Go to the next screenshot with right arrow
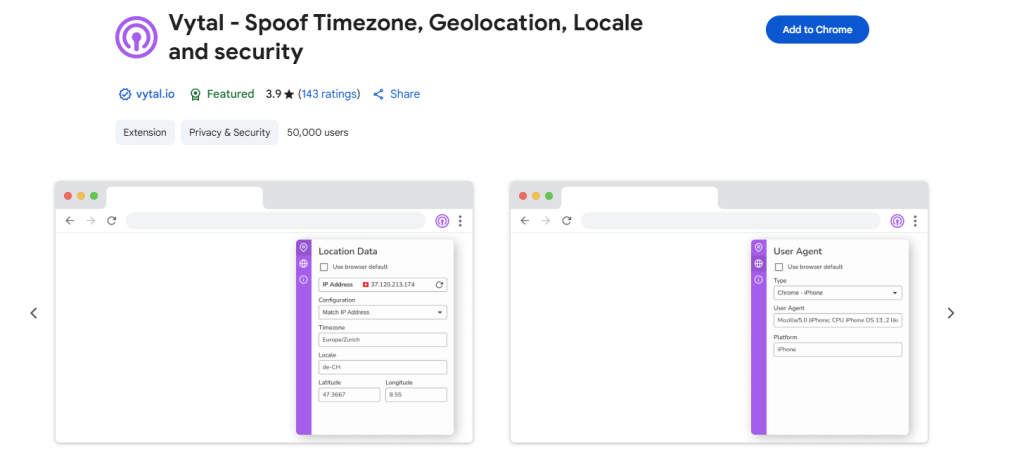This screenshot has width=1024, height=458. (x=951, y=313)
